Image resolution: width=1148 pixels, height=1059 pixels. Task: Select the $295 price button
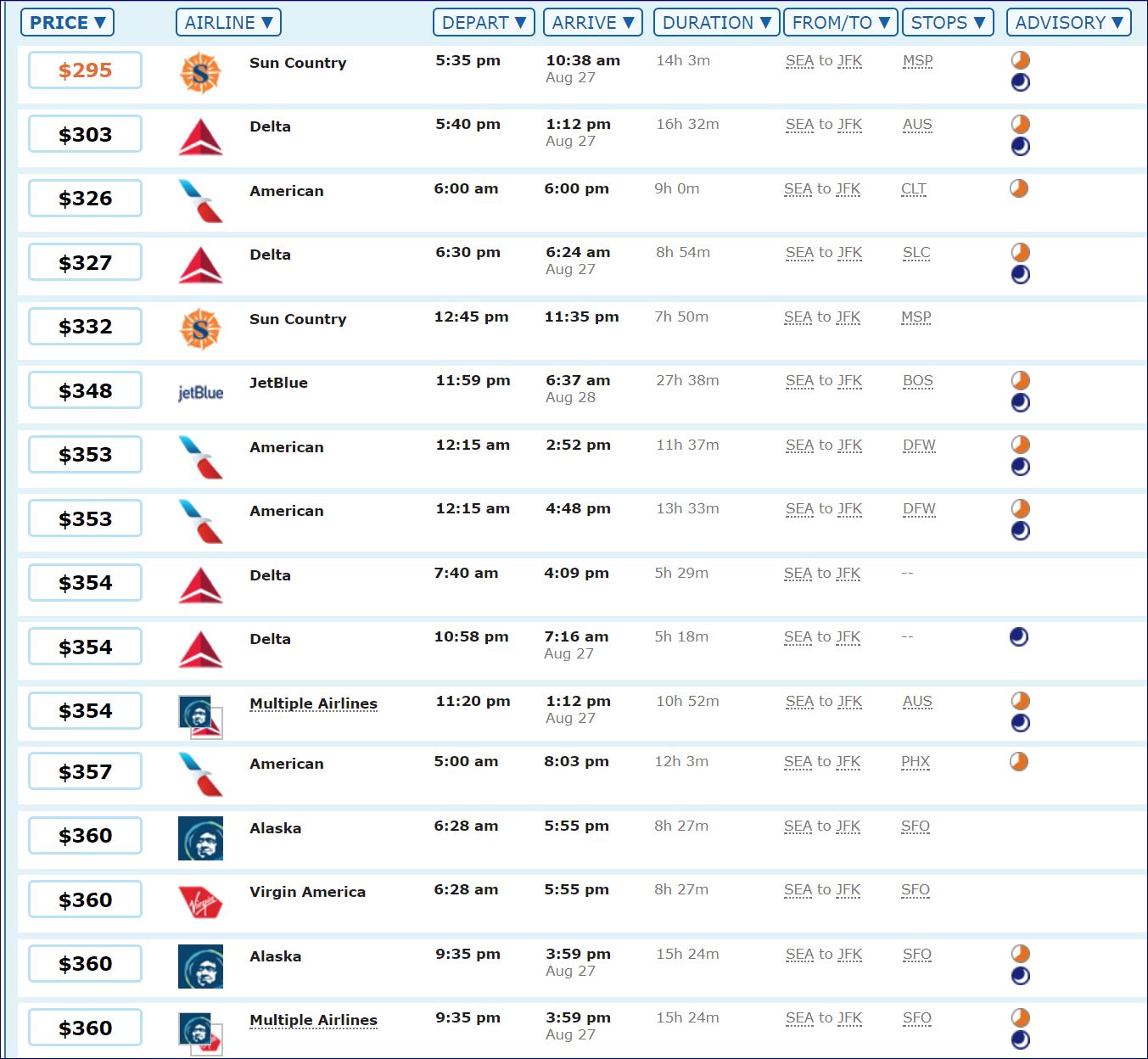pos(85,70)
